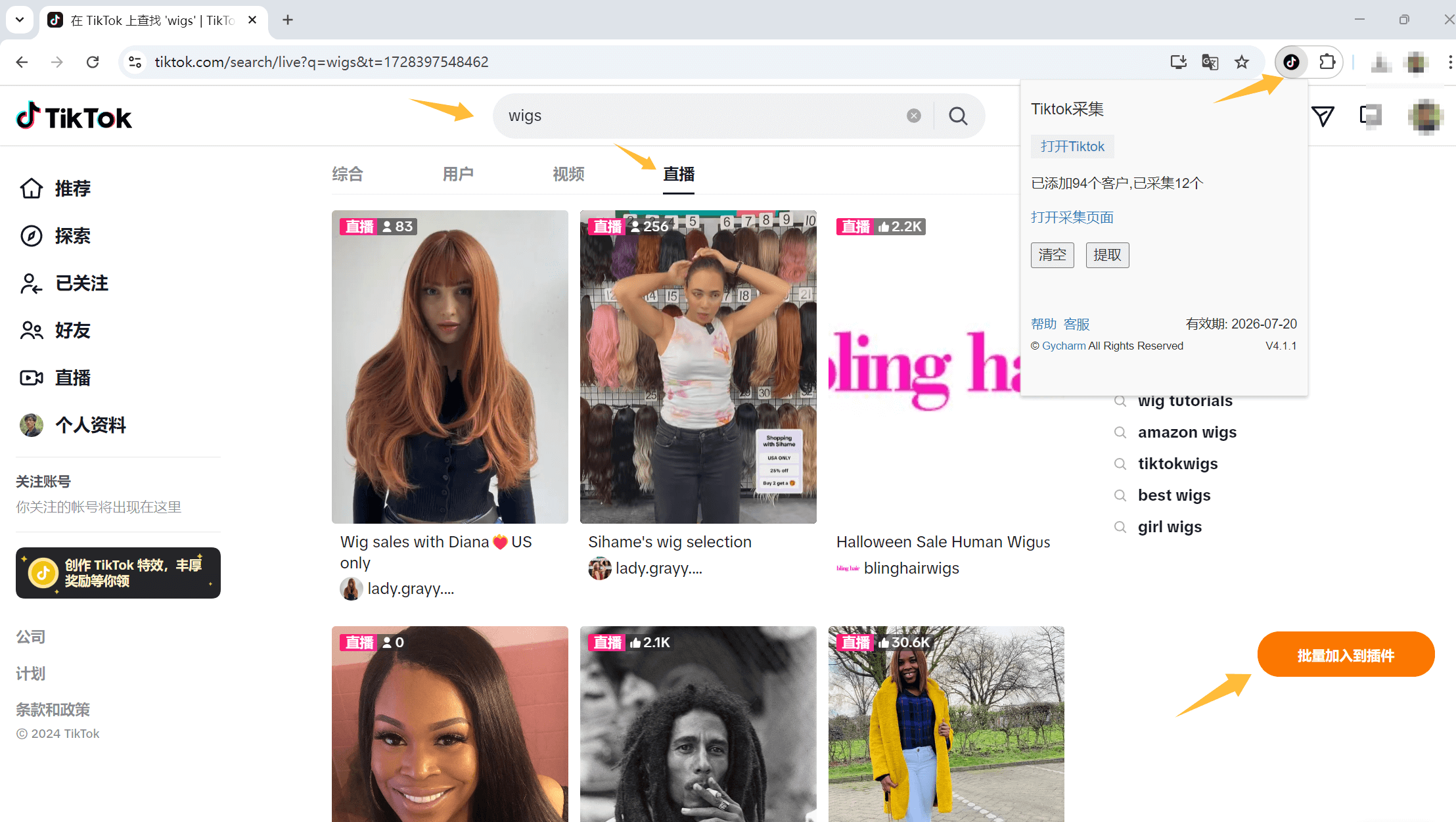View site information icon in address bar
This screenshot has height=822, width=1456.
pos(135,62)
